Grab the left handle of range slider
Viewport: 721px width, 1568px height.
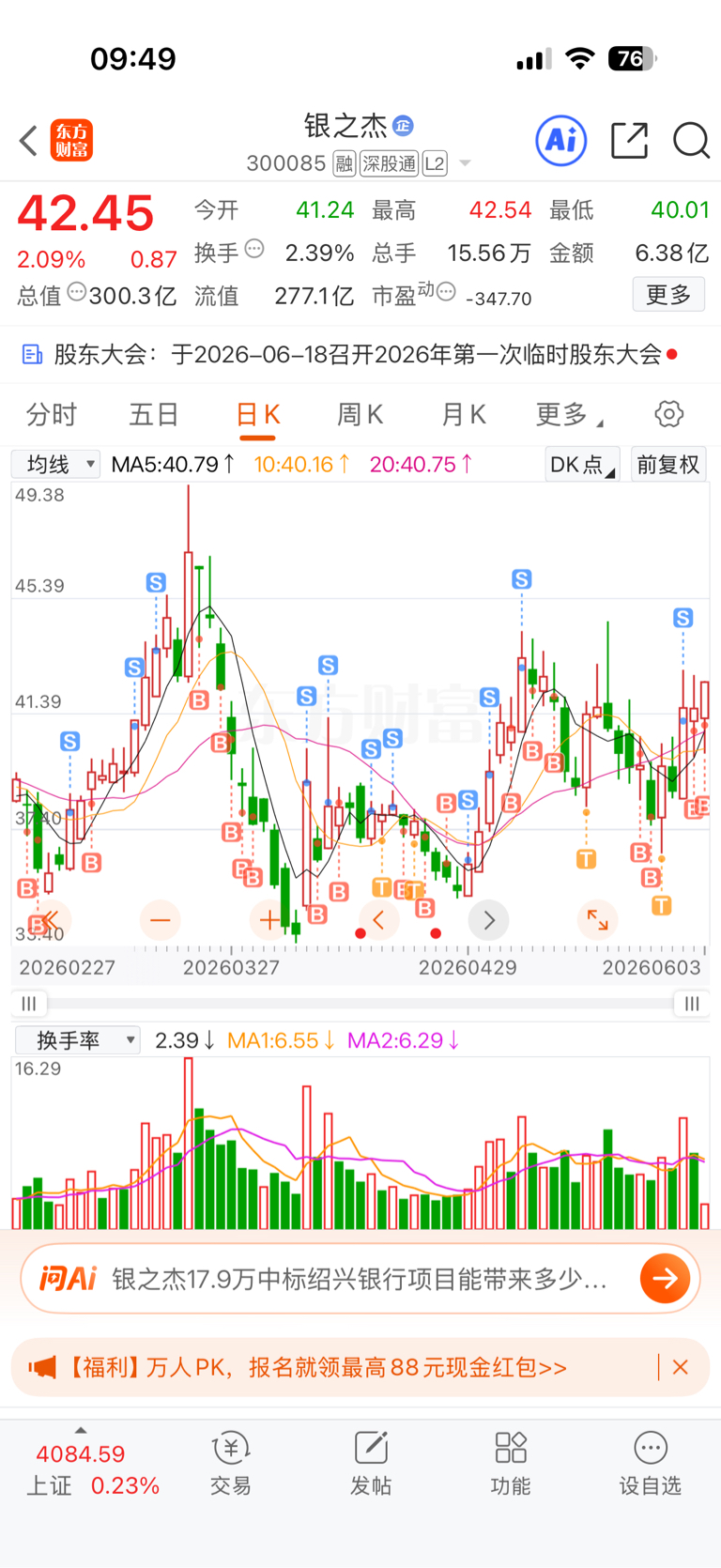click(29, 1004)
